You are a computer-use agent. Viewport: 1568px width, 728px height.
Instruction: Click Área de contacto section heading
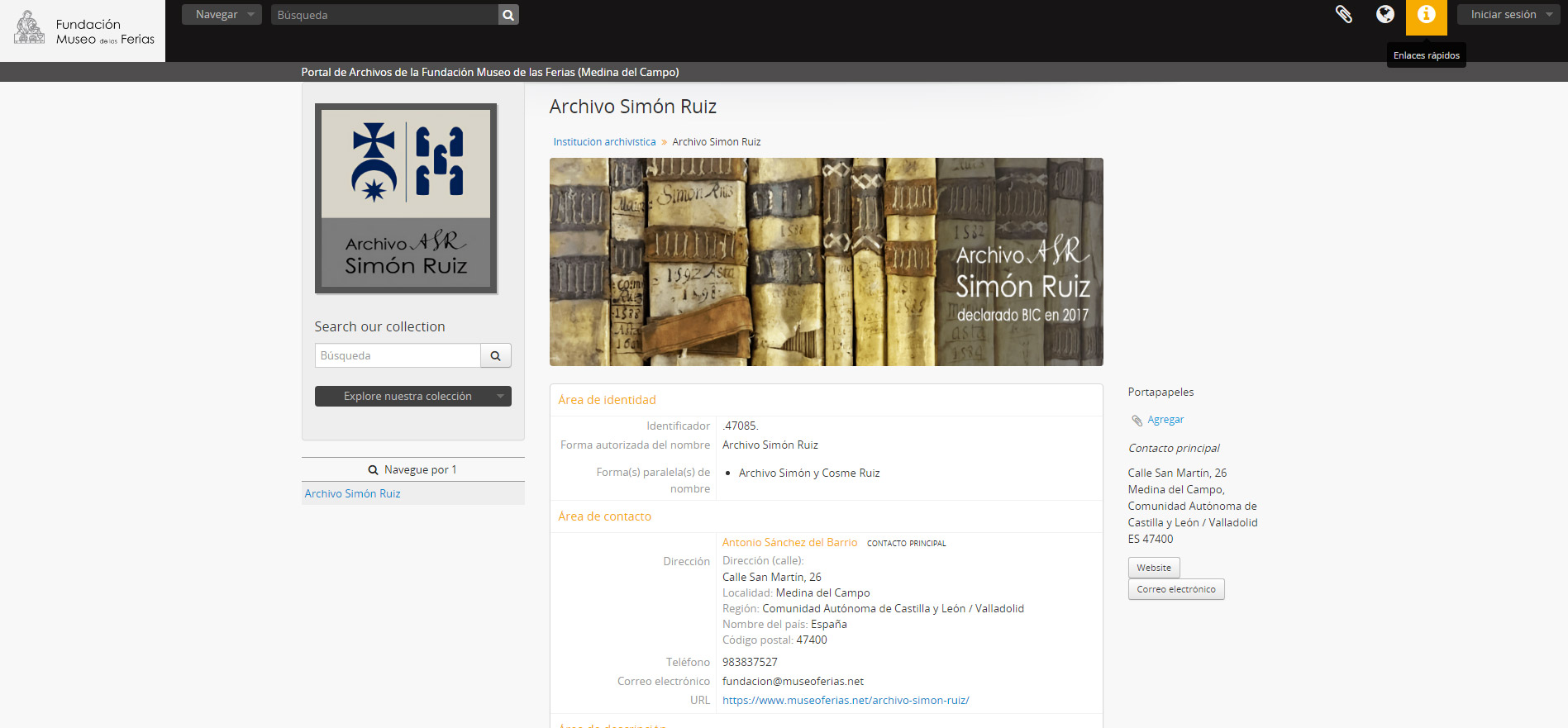(604, 516)
